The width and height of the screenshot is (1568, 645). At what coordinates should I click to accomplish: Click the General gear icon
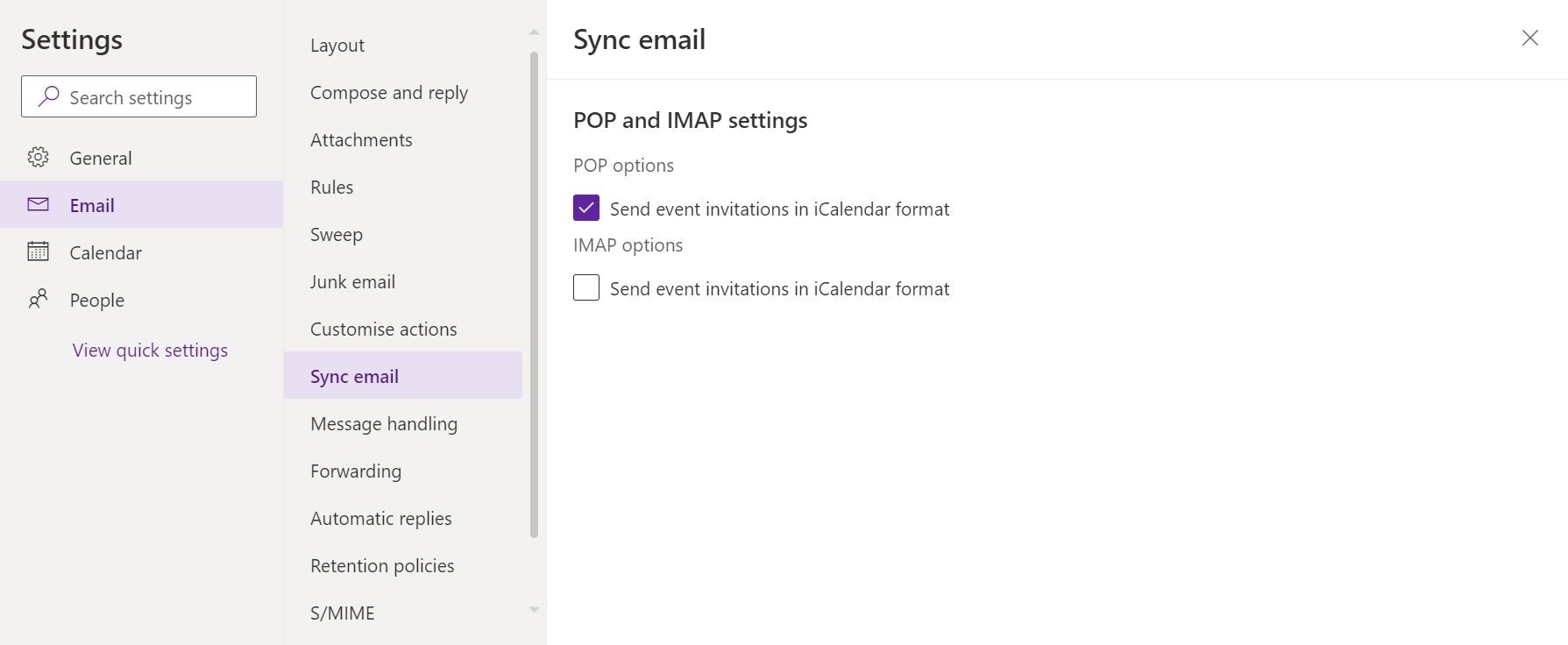click(38, 158)
